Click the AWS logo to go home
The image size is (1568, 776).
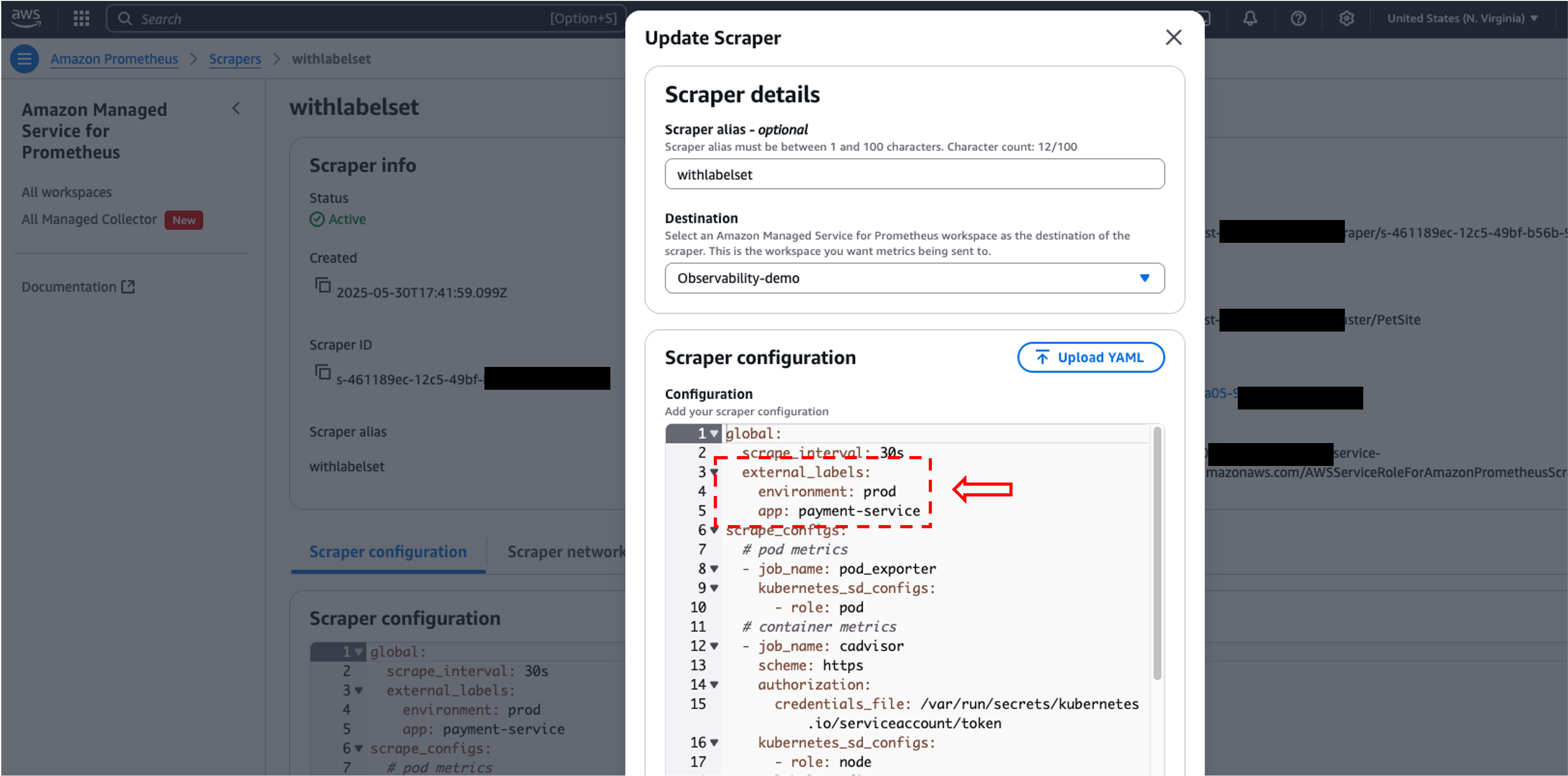tap(26, 18)
